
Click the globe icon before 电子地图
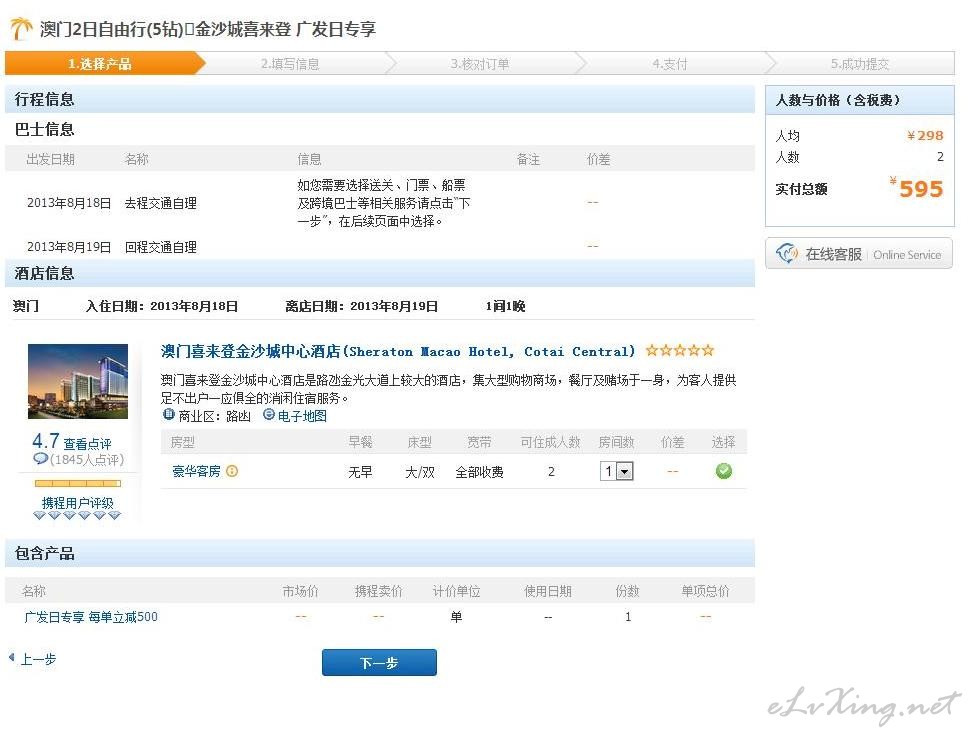coord(269,415)
